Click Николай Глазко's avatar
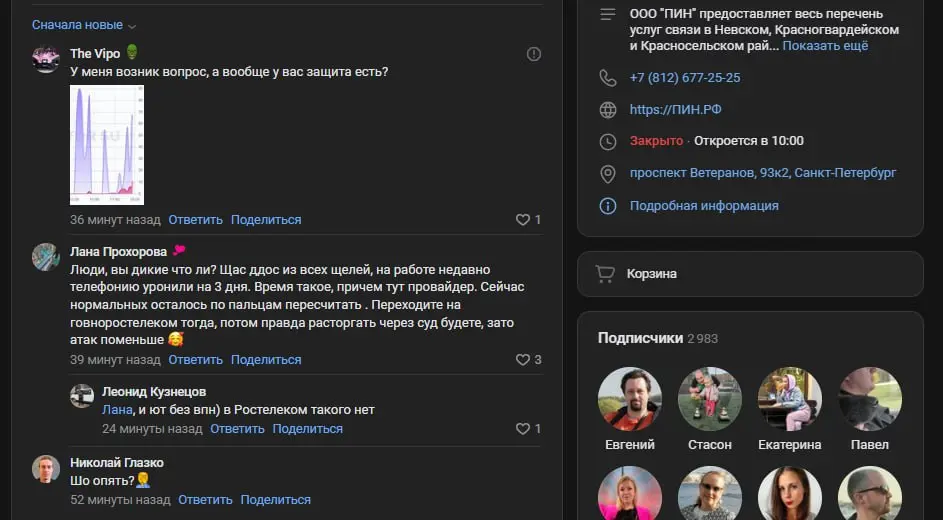The width and height of the screenshot is (943, 520). pos(46,469)
